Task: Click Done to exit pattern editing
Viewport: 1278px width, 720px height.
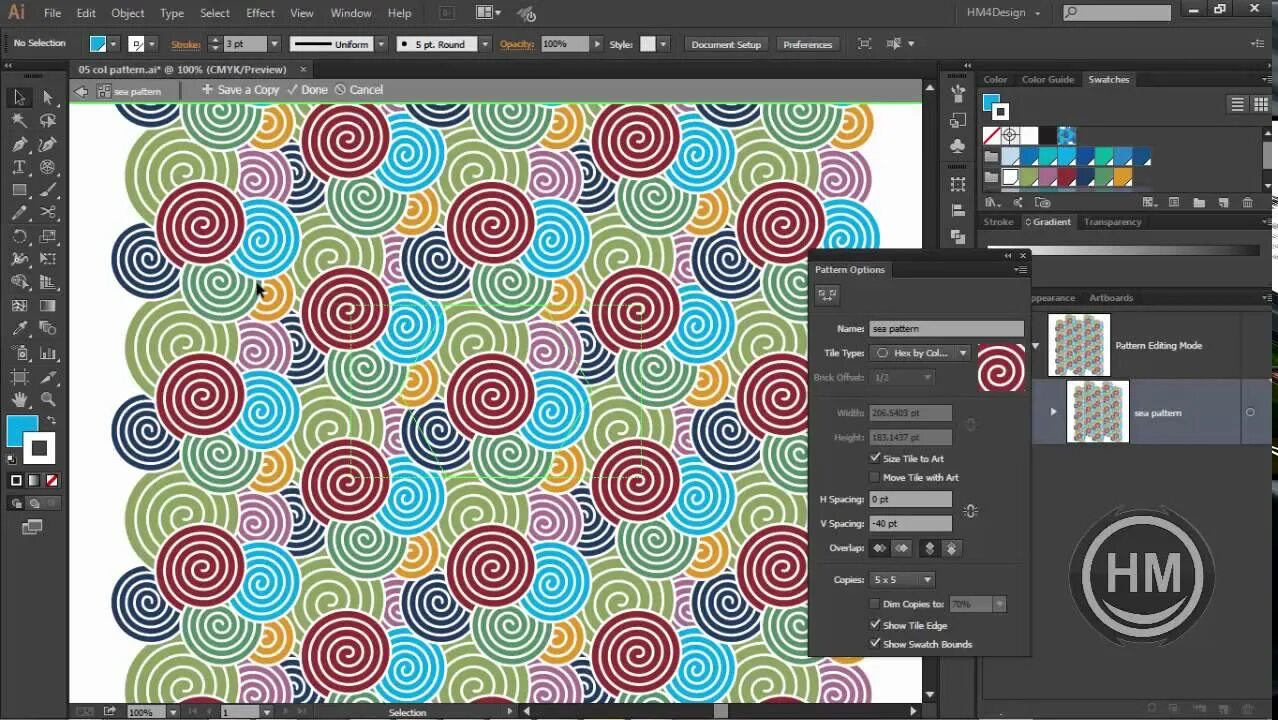Action: point(308,90)
